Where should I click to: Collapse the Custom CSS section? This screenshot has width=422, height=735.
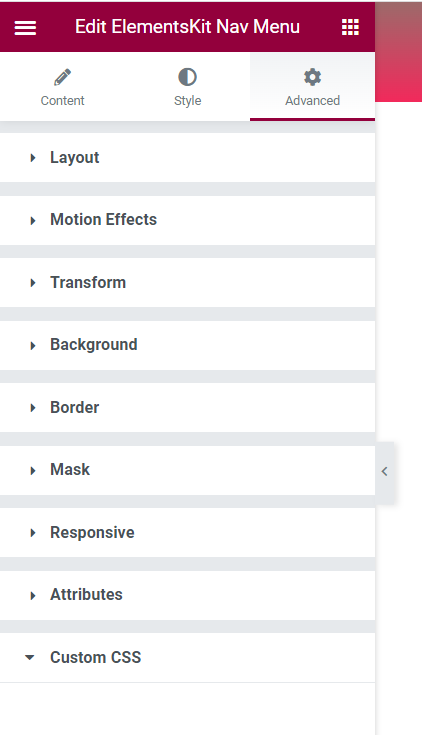[x=188, y=658]
